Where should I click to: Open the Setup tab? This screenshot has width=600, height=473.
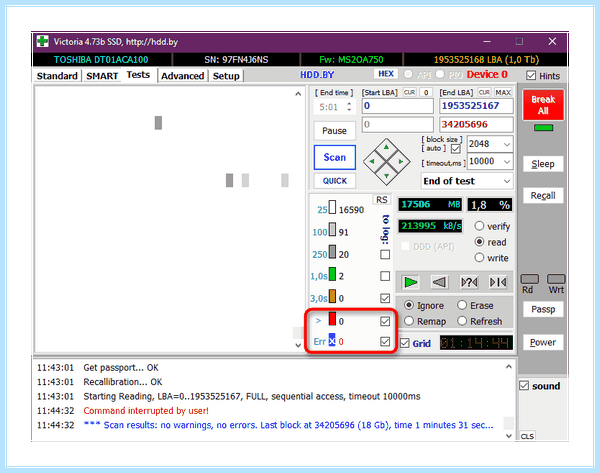[x=226, y=76]
